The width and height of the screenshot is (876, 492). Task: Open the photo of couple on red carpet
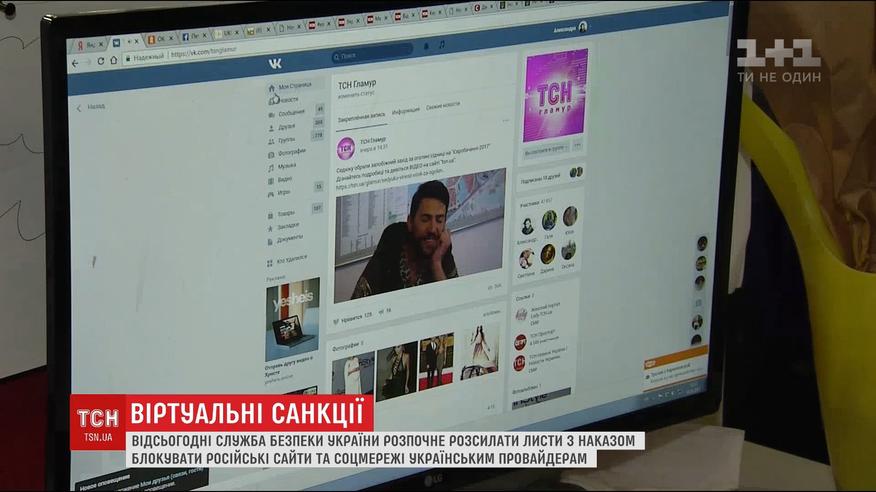click(436, 362)
